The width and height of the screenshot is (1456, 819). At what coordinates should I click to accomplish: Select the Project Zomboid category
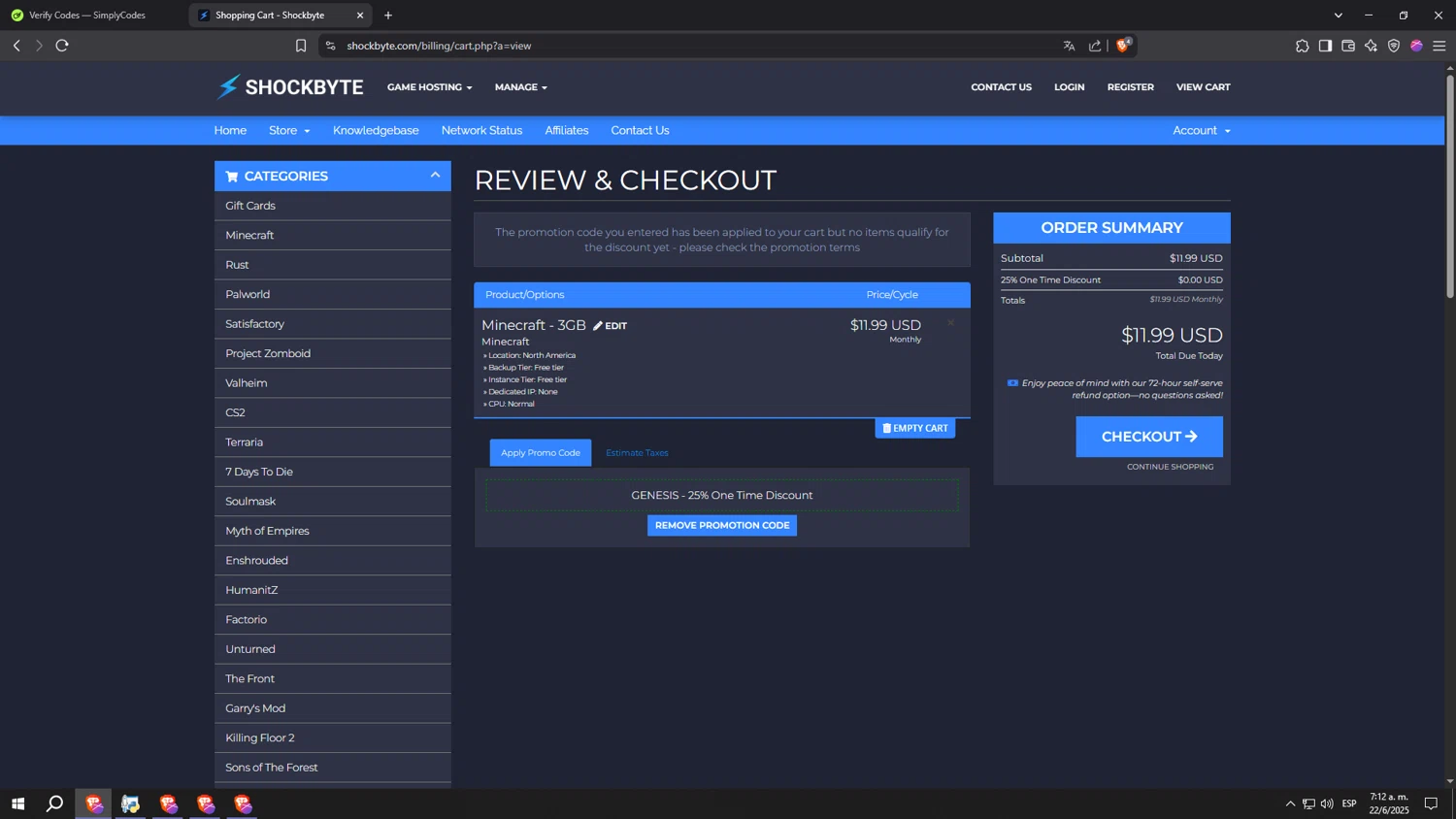pyautogui.click(x=333, y=353)
